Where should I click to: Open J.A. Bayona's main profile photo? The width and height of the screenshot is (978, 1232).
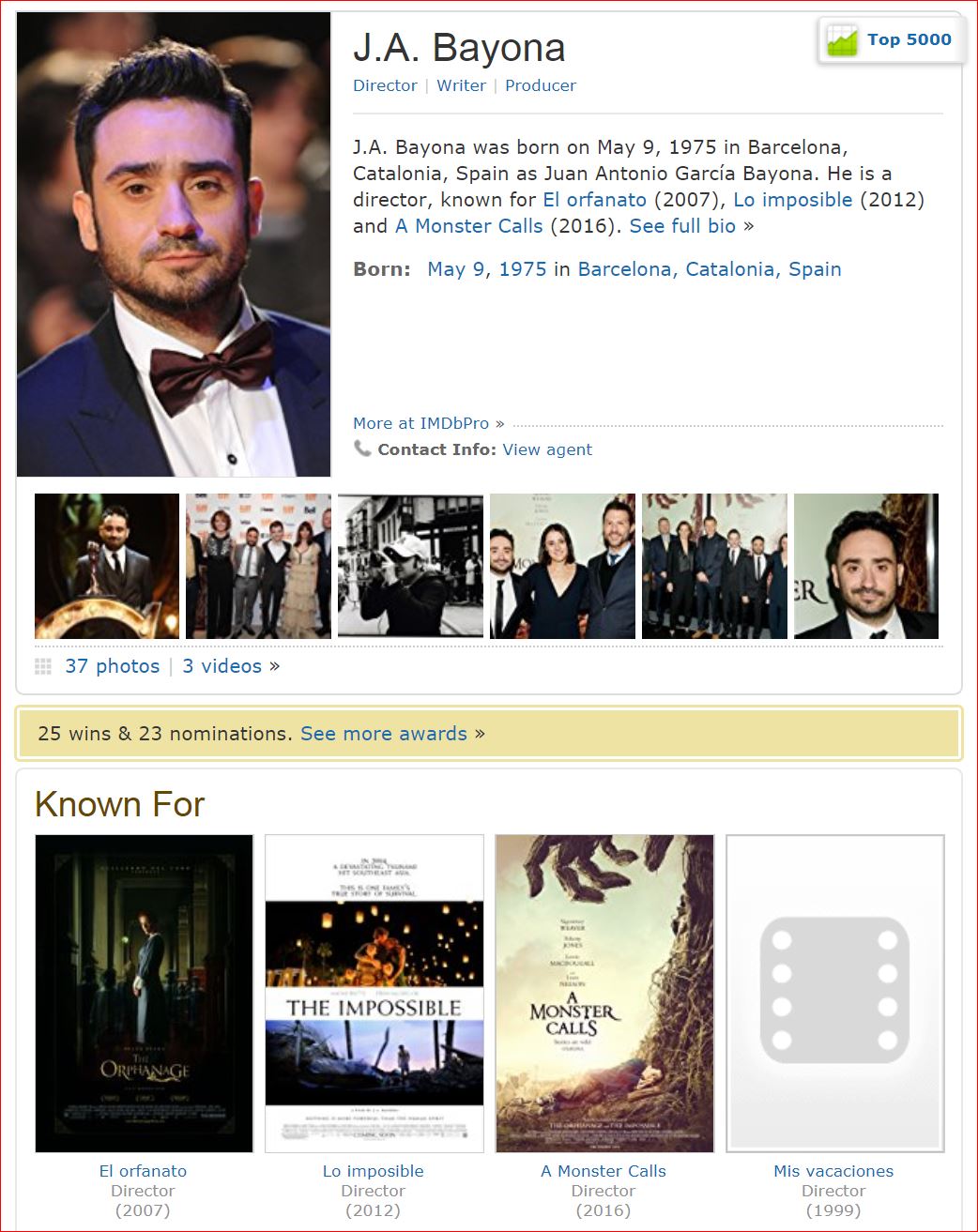click(x=174, y=245)
